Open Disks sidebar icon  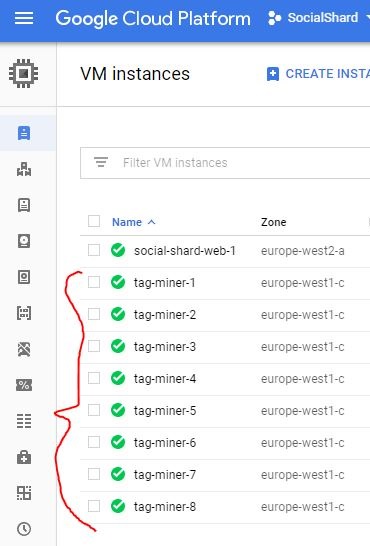[24, 241]
